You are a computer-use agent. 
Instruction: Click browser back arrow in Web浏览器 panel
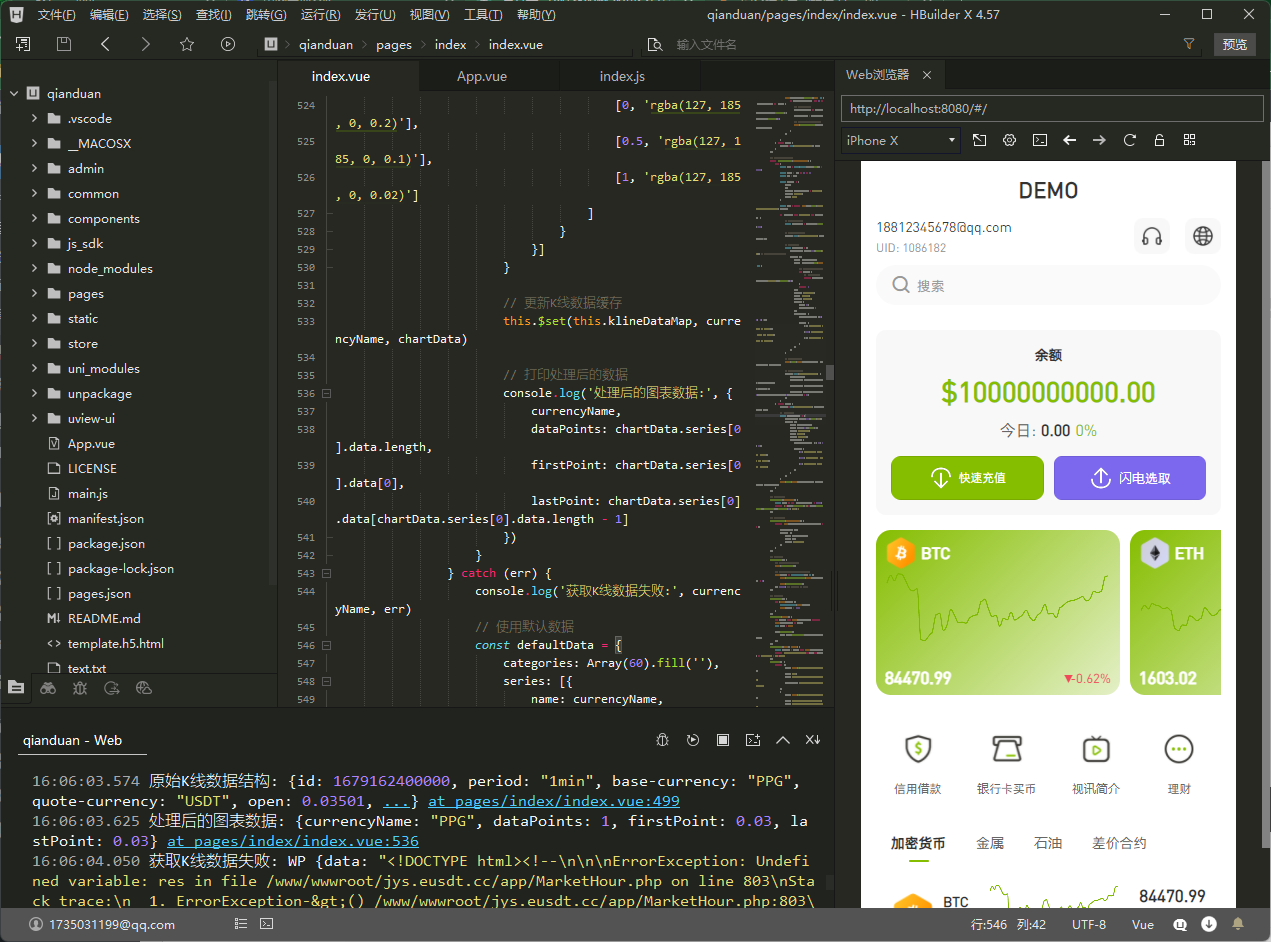point(1070,140)
